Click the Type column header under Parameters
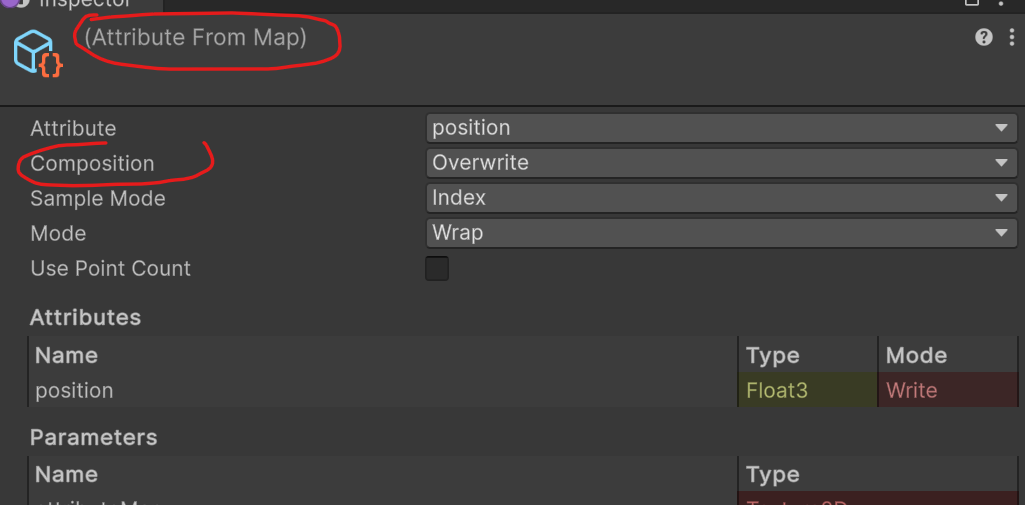 [772, 474]
